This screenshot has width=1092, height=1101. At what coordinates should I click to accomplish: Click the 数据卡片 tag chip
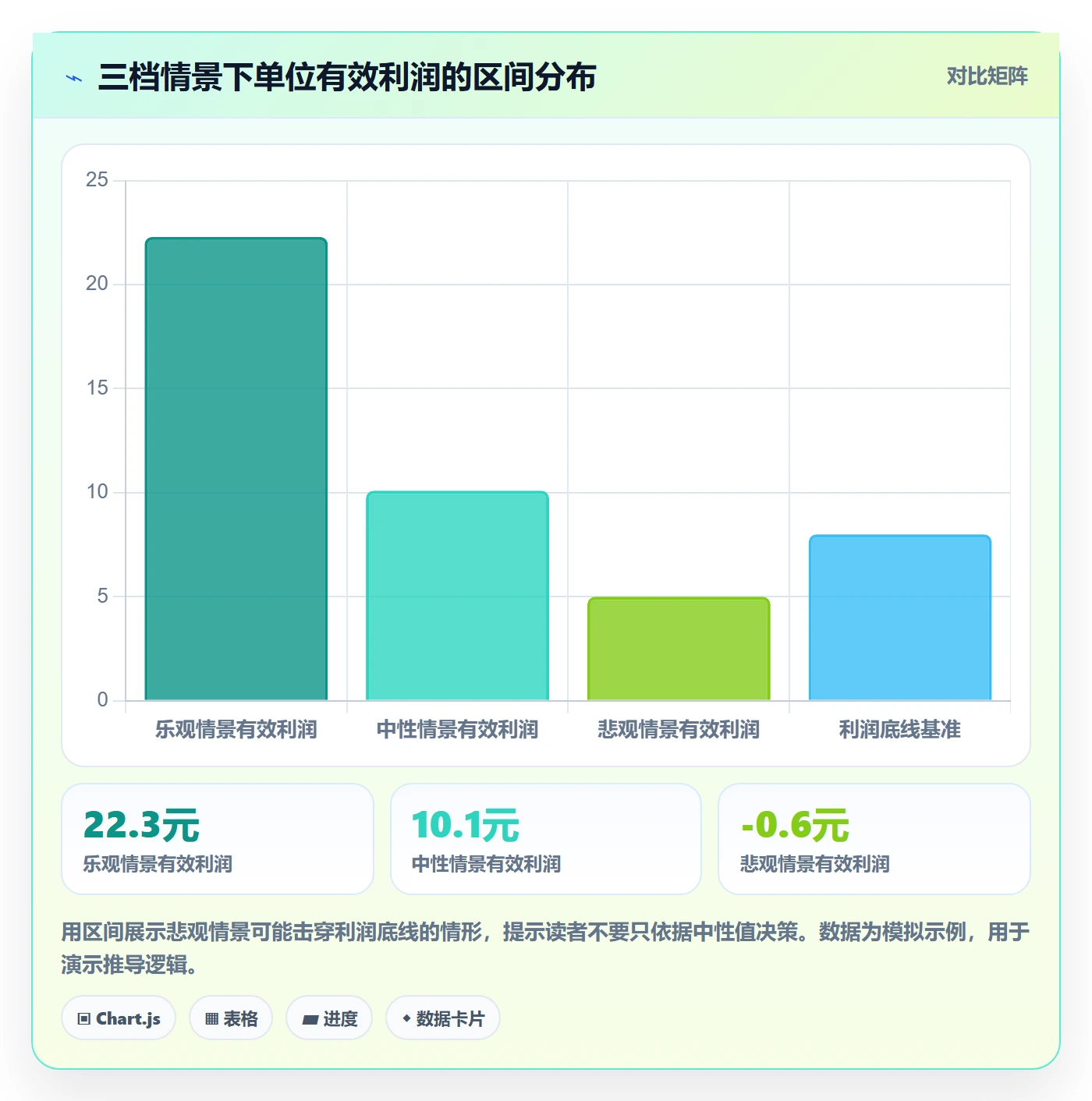443,1018
